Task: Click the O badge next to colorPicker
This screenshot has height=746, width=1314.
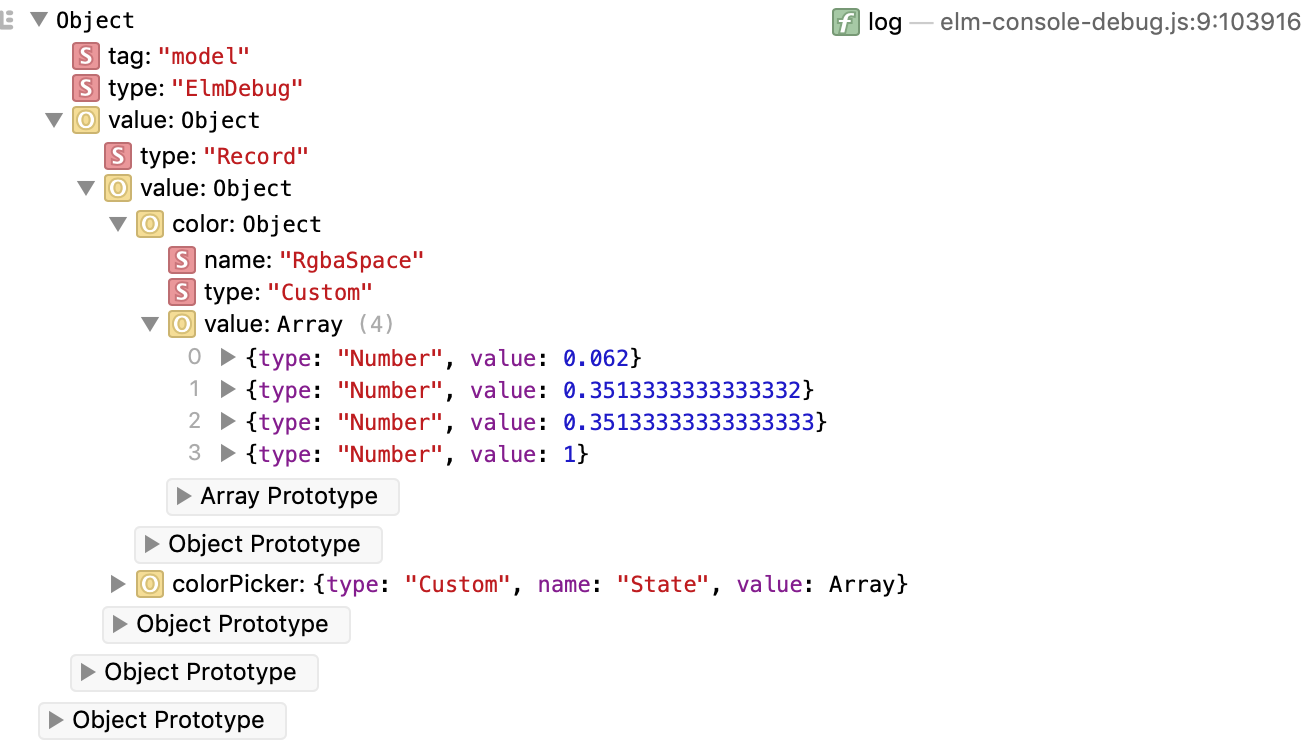Action: 149,584
